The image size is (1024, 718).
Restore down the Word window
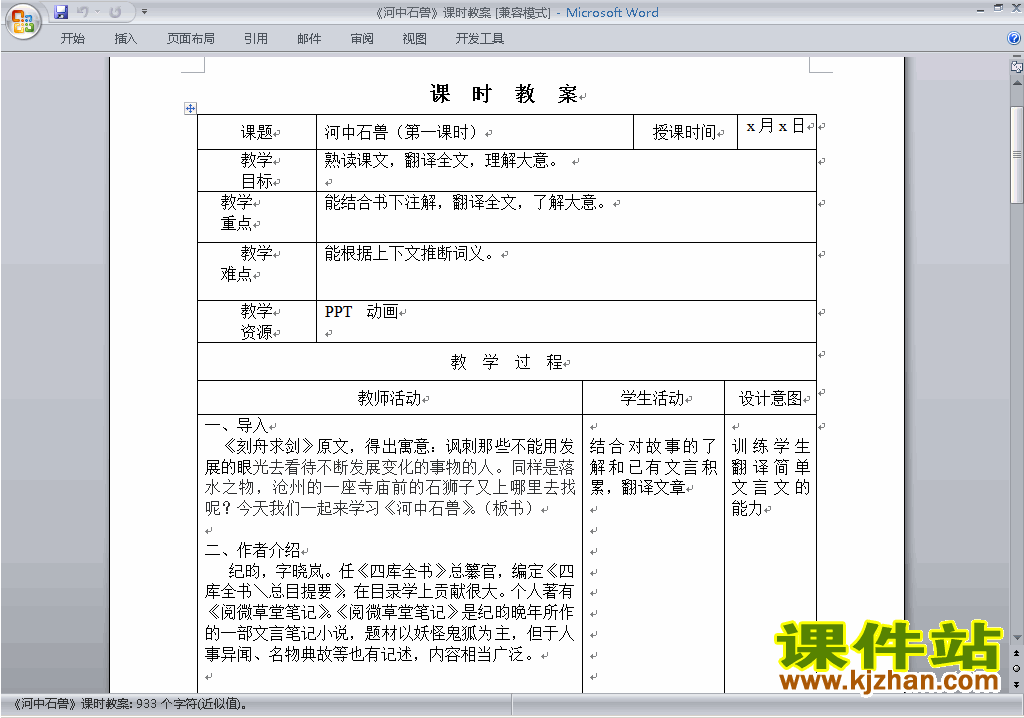tap(998, 9)
